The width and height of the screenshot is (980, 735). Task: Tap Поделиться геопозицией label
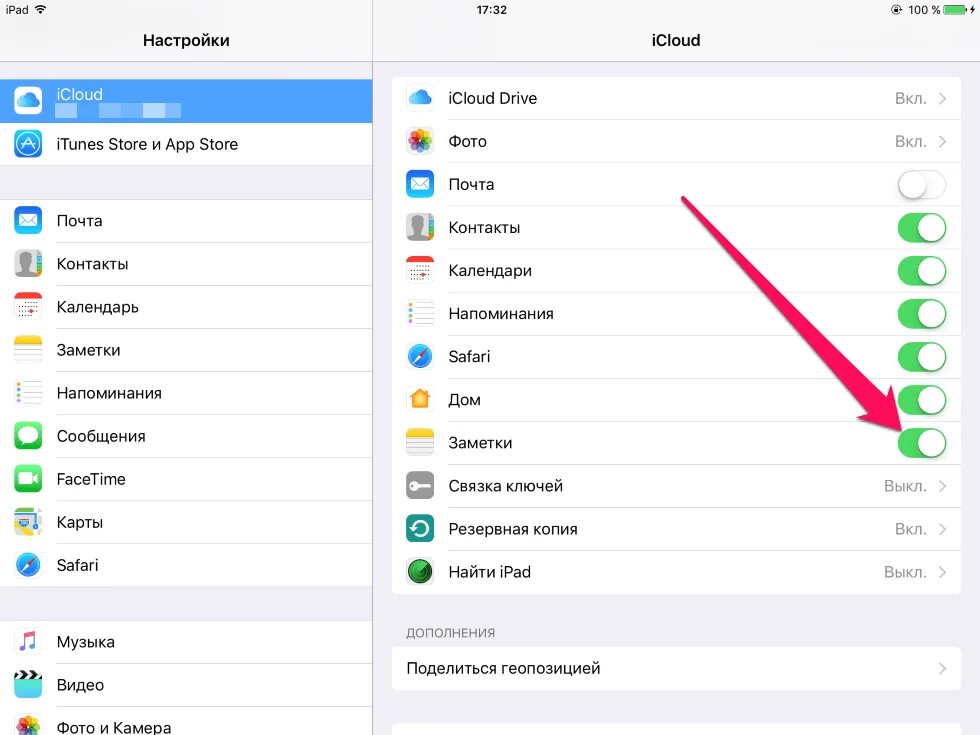[x=503, y=669]
